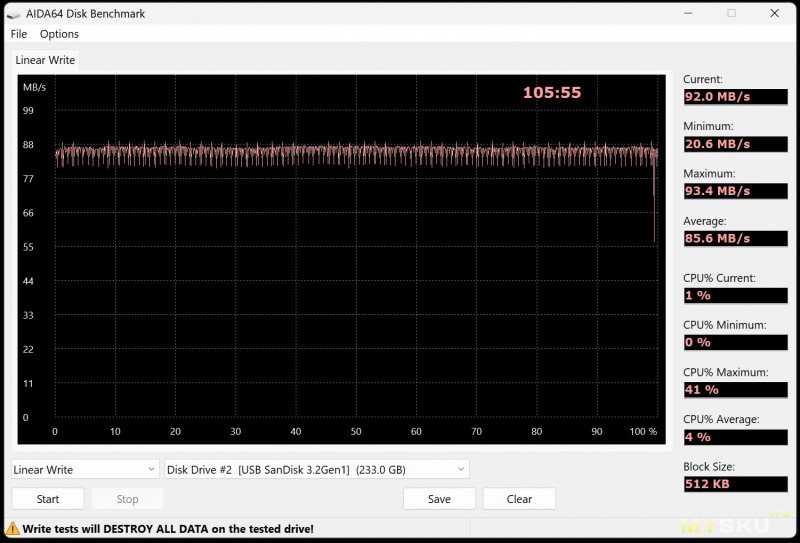
Task: Click the CPU% Current value 1 %
Action: pos(735,295)
